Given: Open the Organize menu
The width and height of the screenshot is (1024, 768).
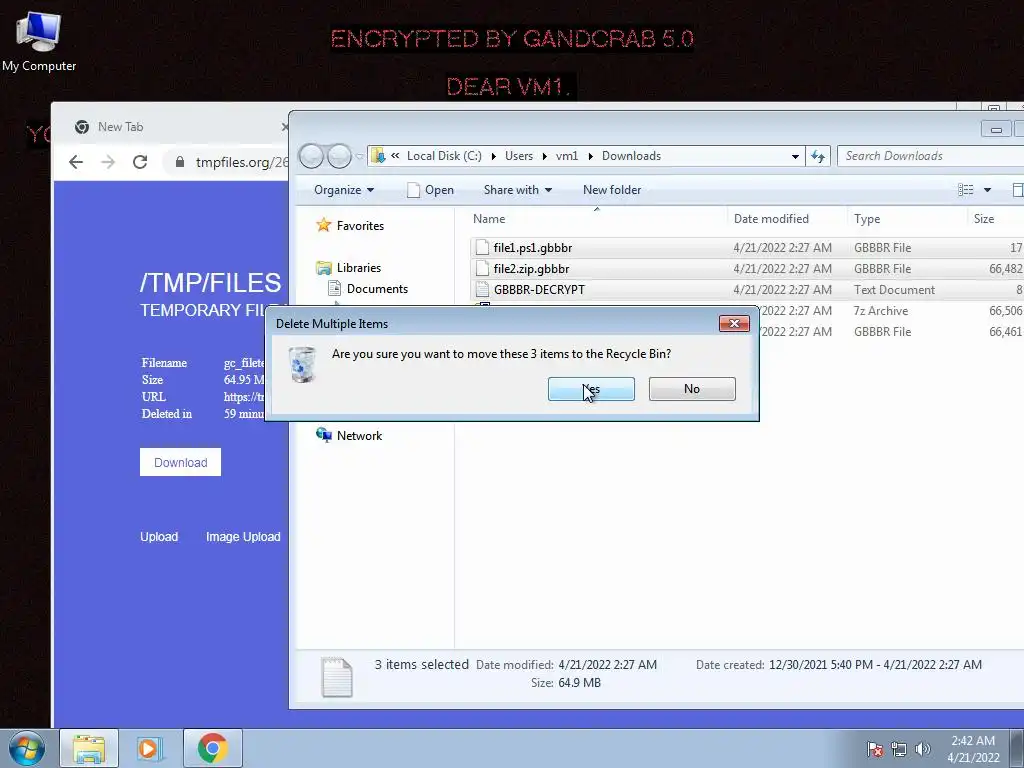Looking at the screenshot, I should pos(344,190).
